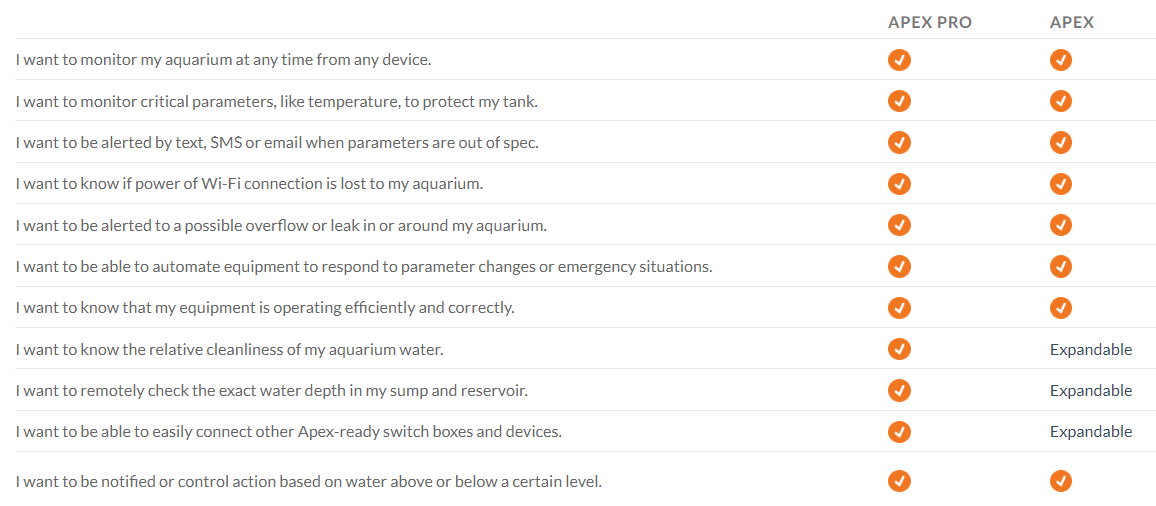The height and width of the screenshot is (506, 1156).
Task: Click Expandable label in switch boxes row
Action: [x=1091, y=431]
